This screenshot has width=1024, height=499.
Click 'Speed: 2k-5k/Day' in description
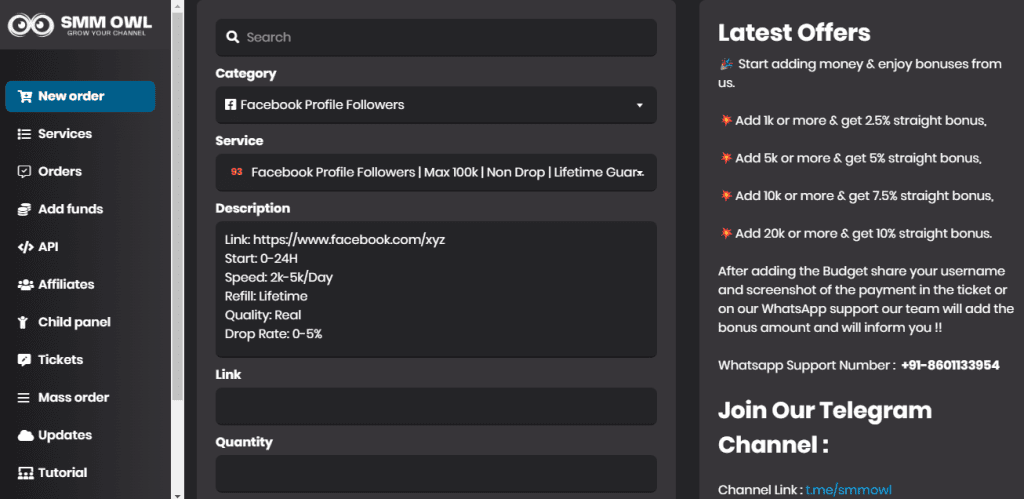279,278
